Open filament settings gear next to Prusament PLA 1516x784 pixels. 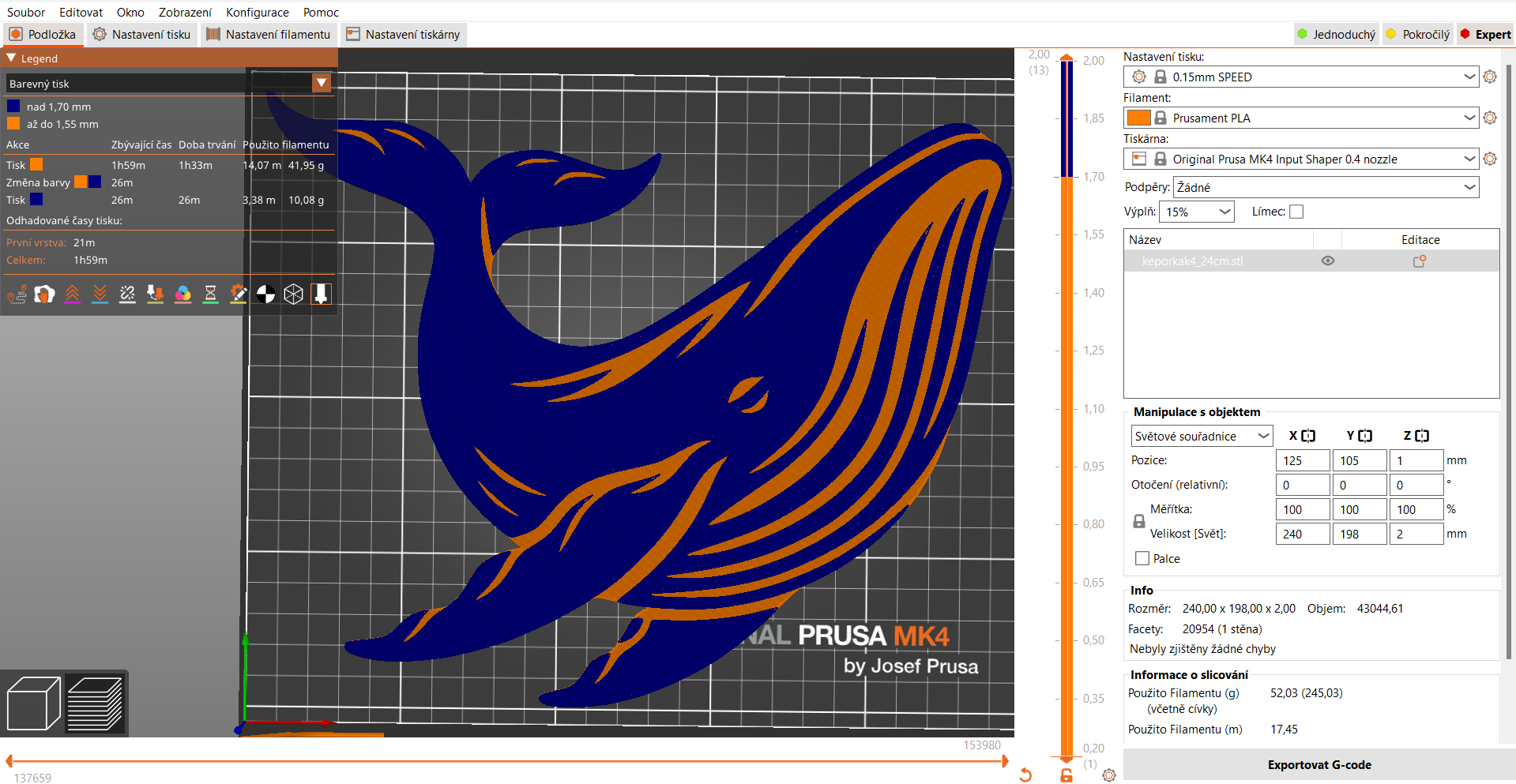coord(1490,118)
